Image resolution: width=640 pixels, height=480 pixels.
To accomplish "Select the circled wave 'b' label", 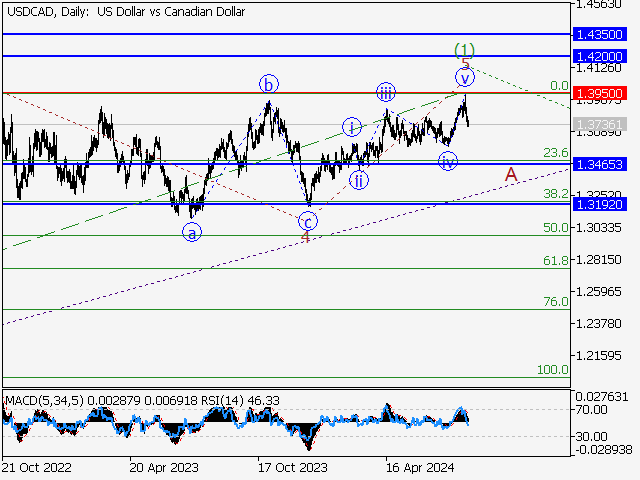I will point(269,85).
